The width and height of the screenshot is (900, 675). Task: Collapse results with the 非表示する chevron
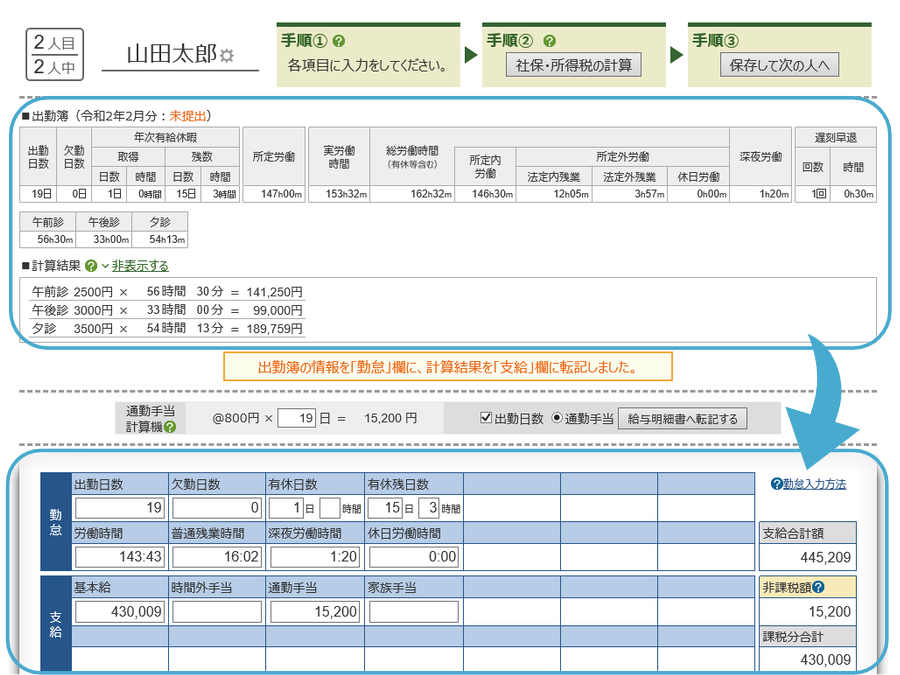105,266
